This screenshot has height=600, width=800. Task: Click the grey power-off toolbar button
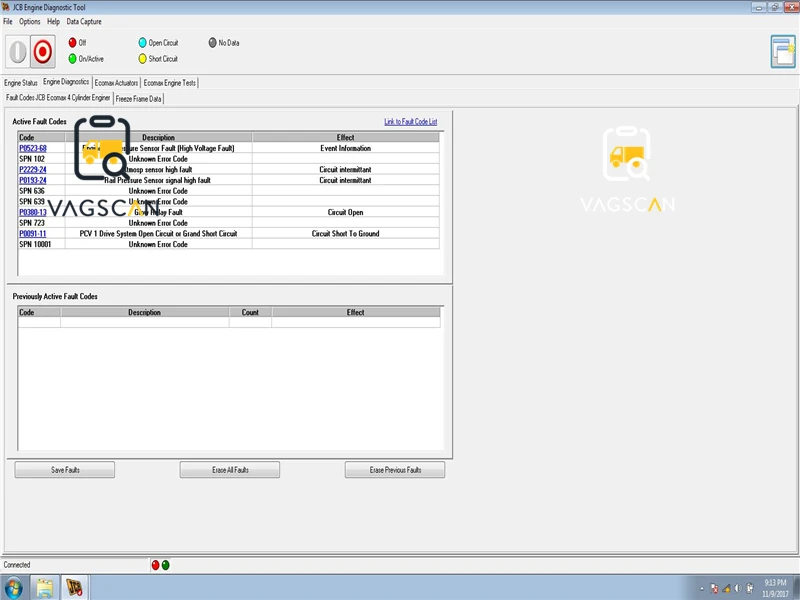pos(17,52)
